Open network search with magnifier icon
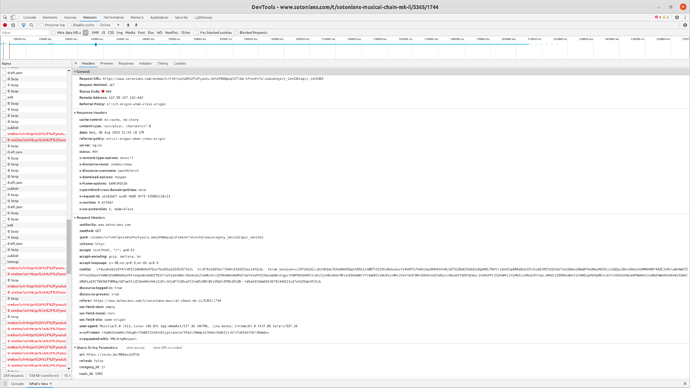 (x=31, y=25)
